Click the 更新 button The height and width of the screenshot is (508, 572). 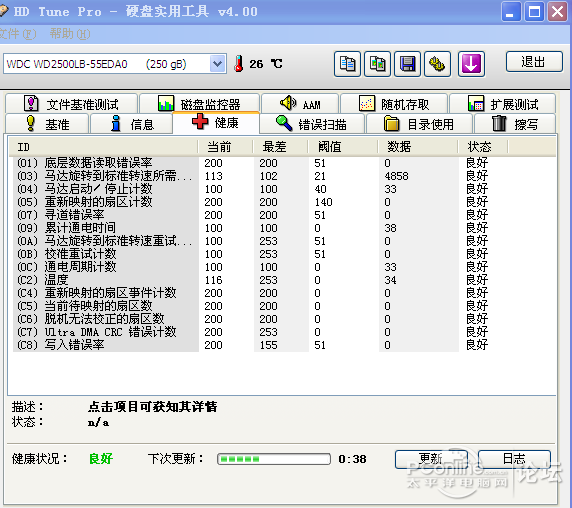pyautogui.click(x=431, y=459)
